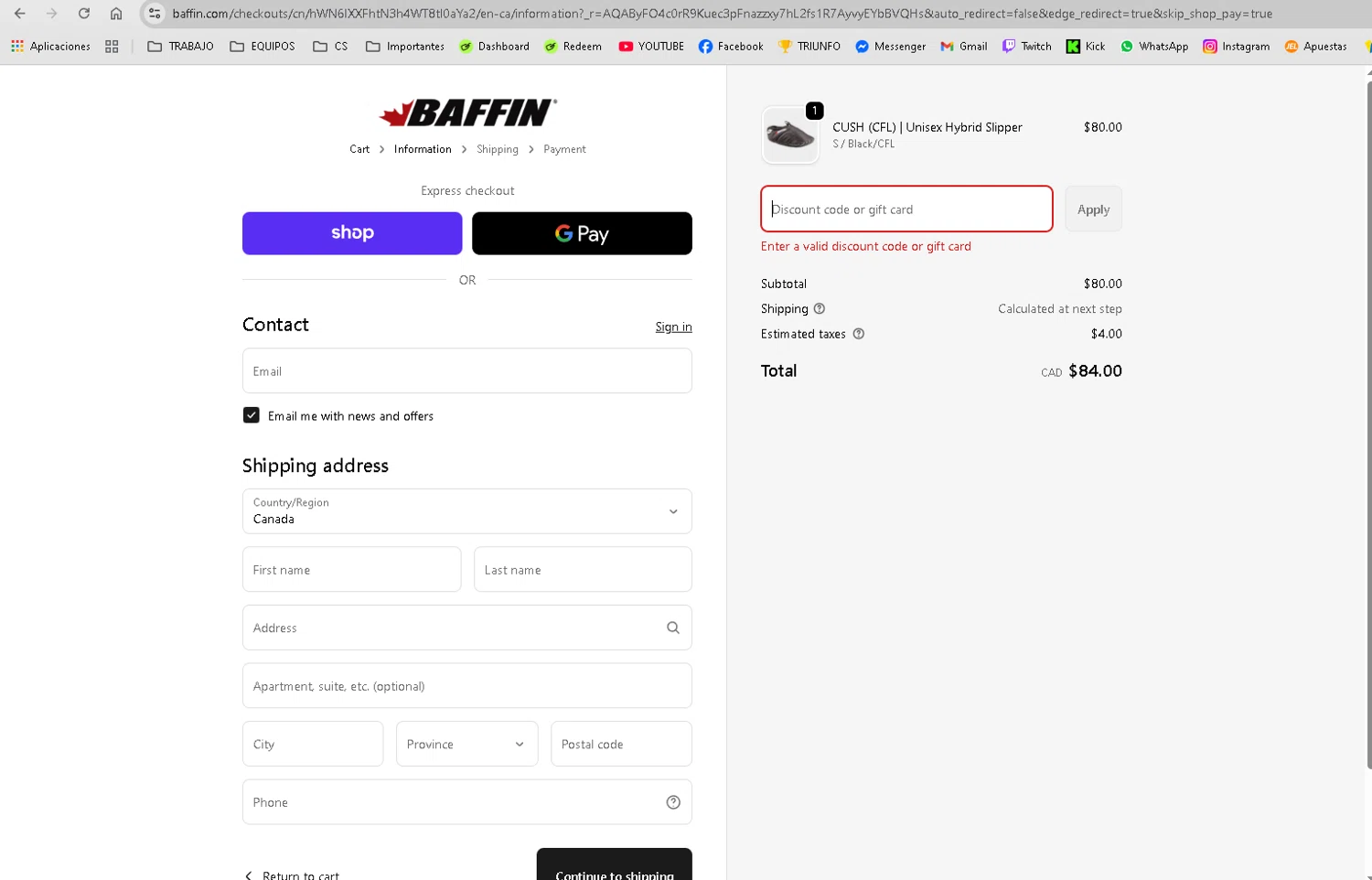The image size is (1372, 880).
Task: Focus the Email input field
Action: pyautogui.click(x=467, y=370)
